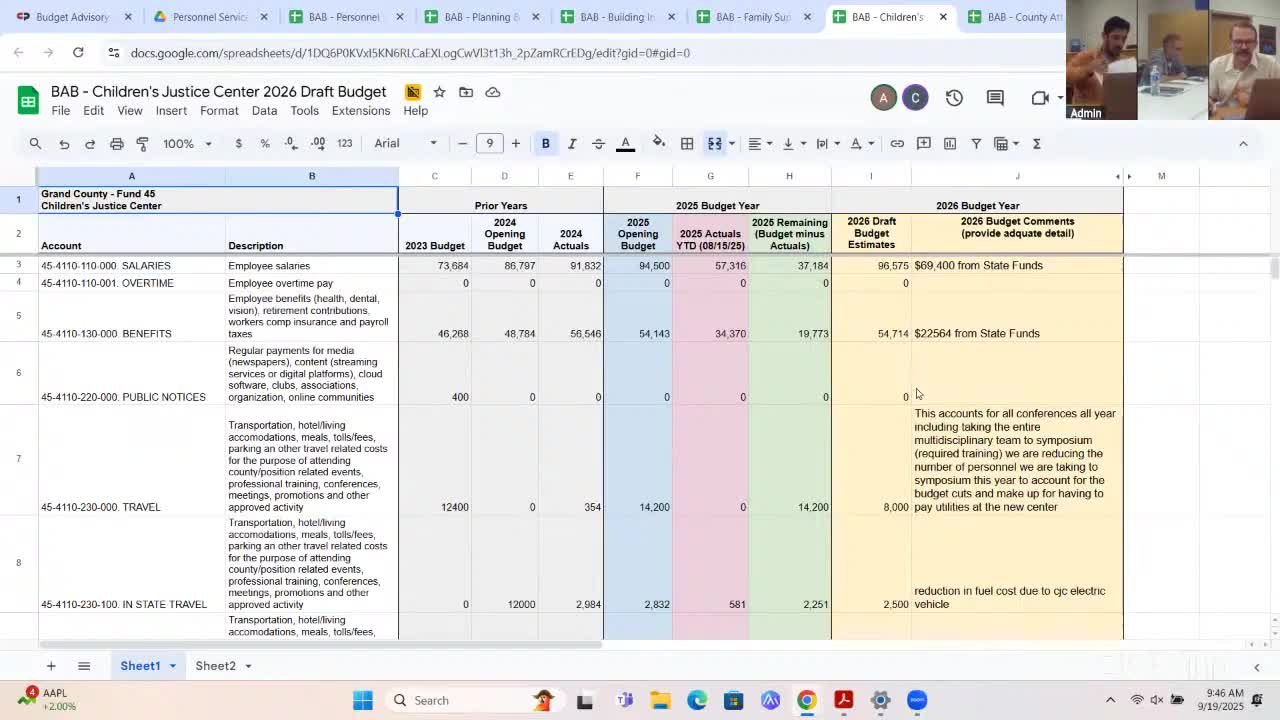Viewport: 1280px width, 720px height.
Task: Click the add new sheet button
Action: (x=50, y=666)
